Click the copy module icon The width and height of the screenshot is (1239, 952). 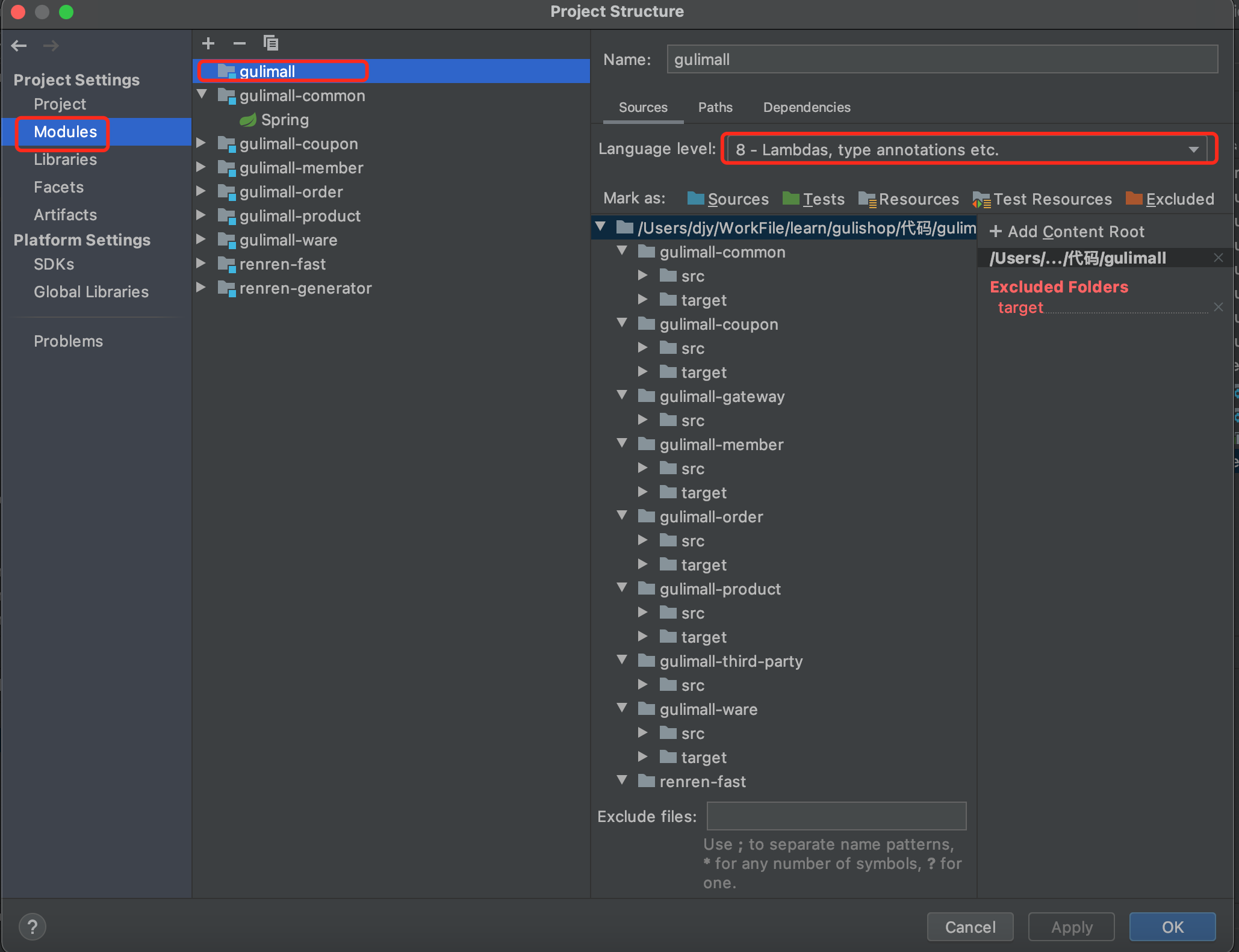point(271,43)
